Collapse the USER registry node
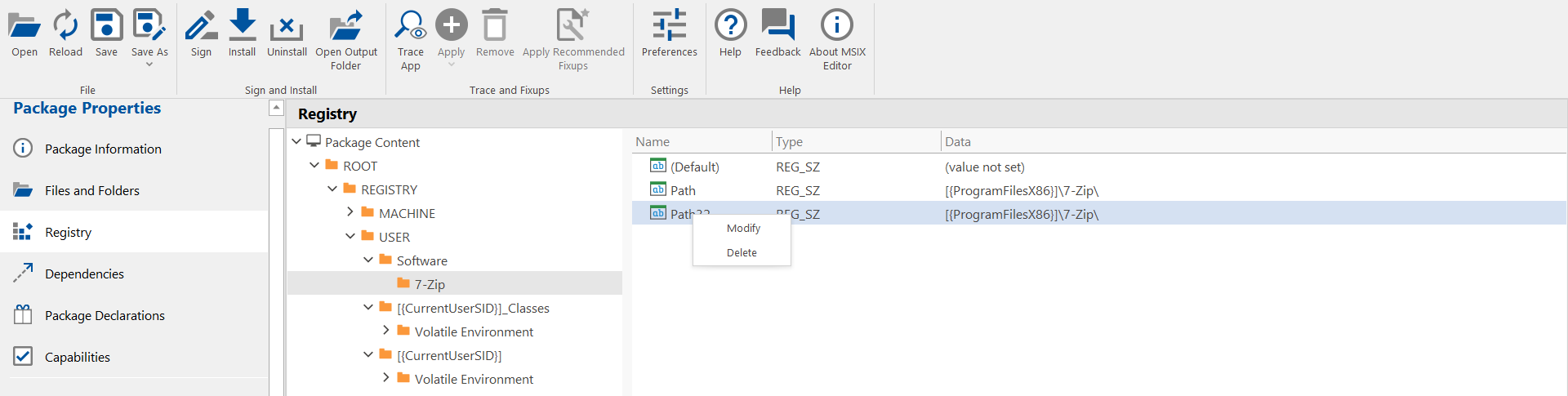Image resolution: width=1568 pixels, height=396 pixels. (350, 236)
